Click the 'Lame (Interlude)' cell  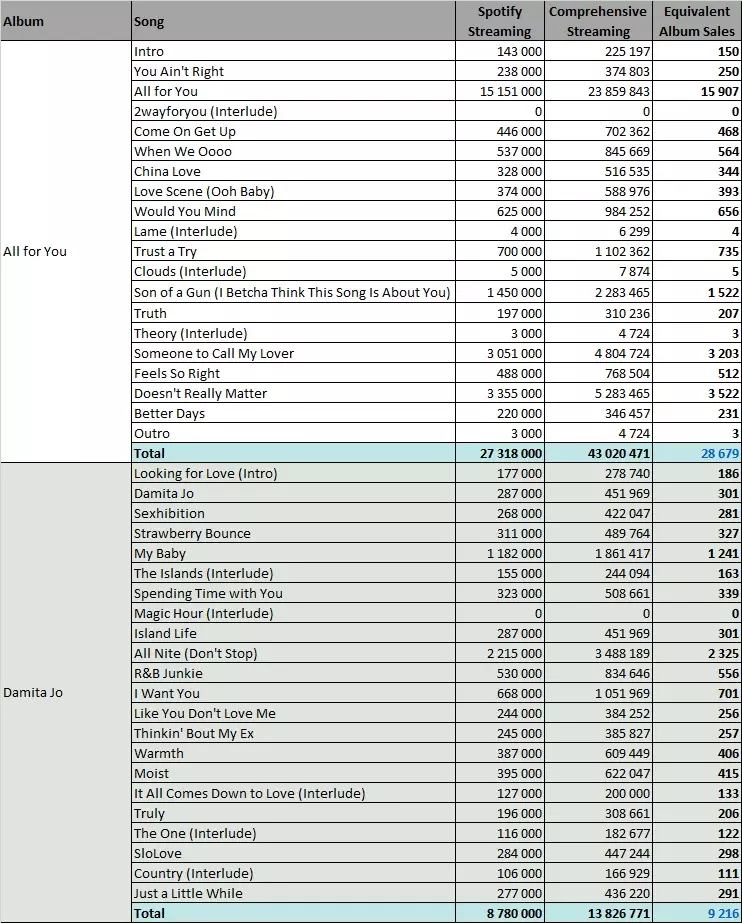click(x=293, y=231)
